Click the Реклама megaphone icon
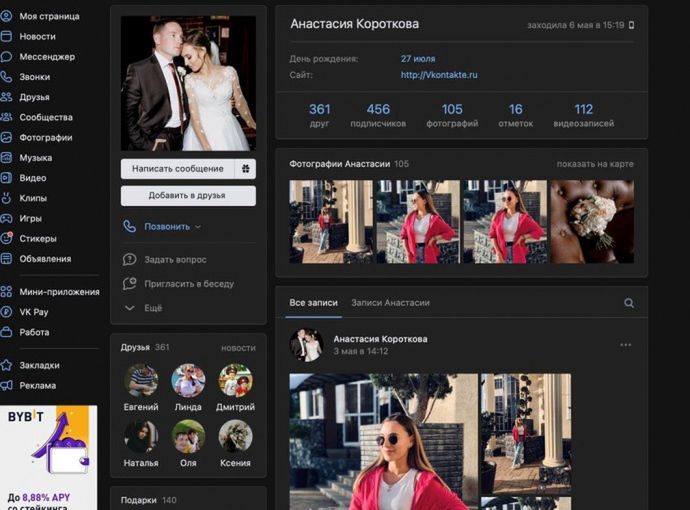Image resolution: width=690 pixels, height=510 pixels. 6,385
